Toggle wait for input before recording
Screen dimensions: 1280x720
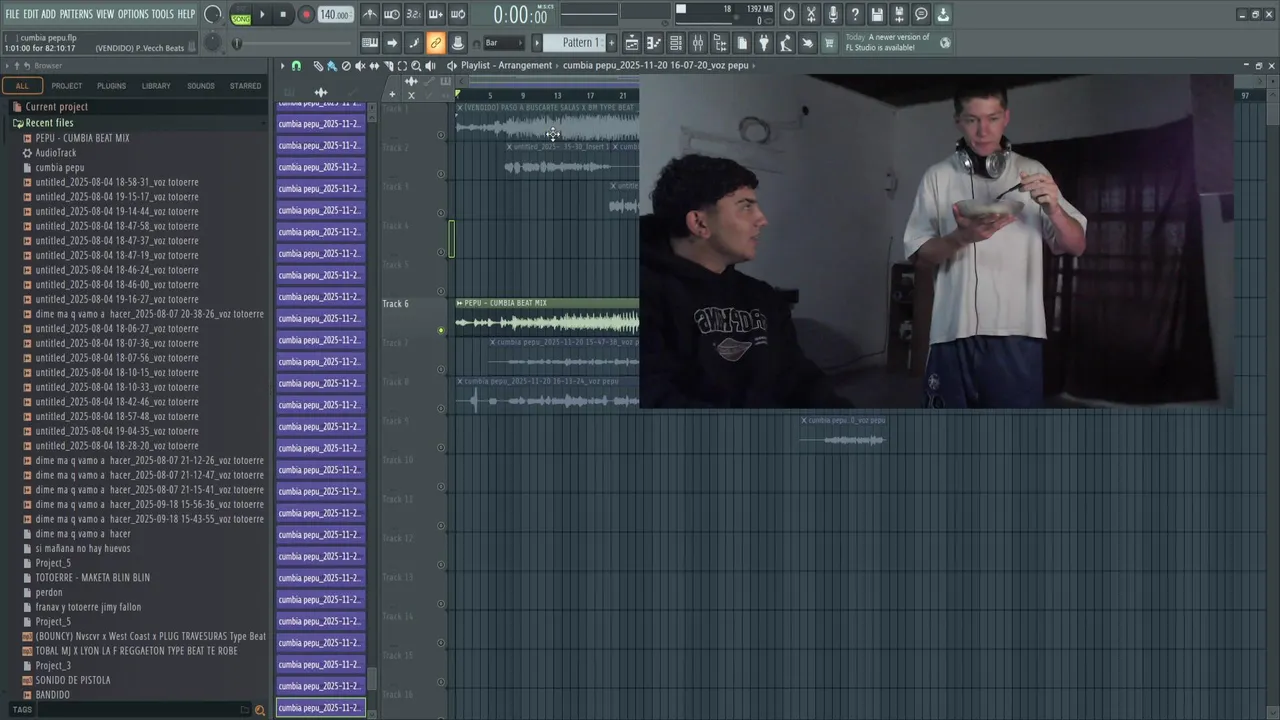pyautogui.click(x=392, y=14)
